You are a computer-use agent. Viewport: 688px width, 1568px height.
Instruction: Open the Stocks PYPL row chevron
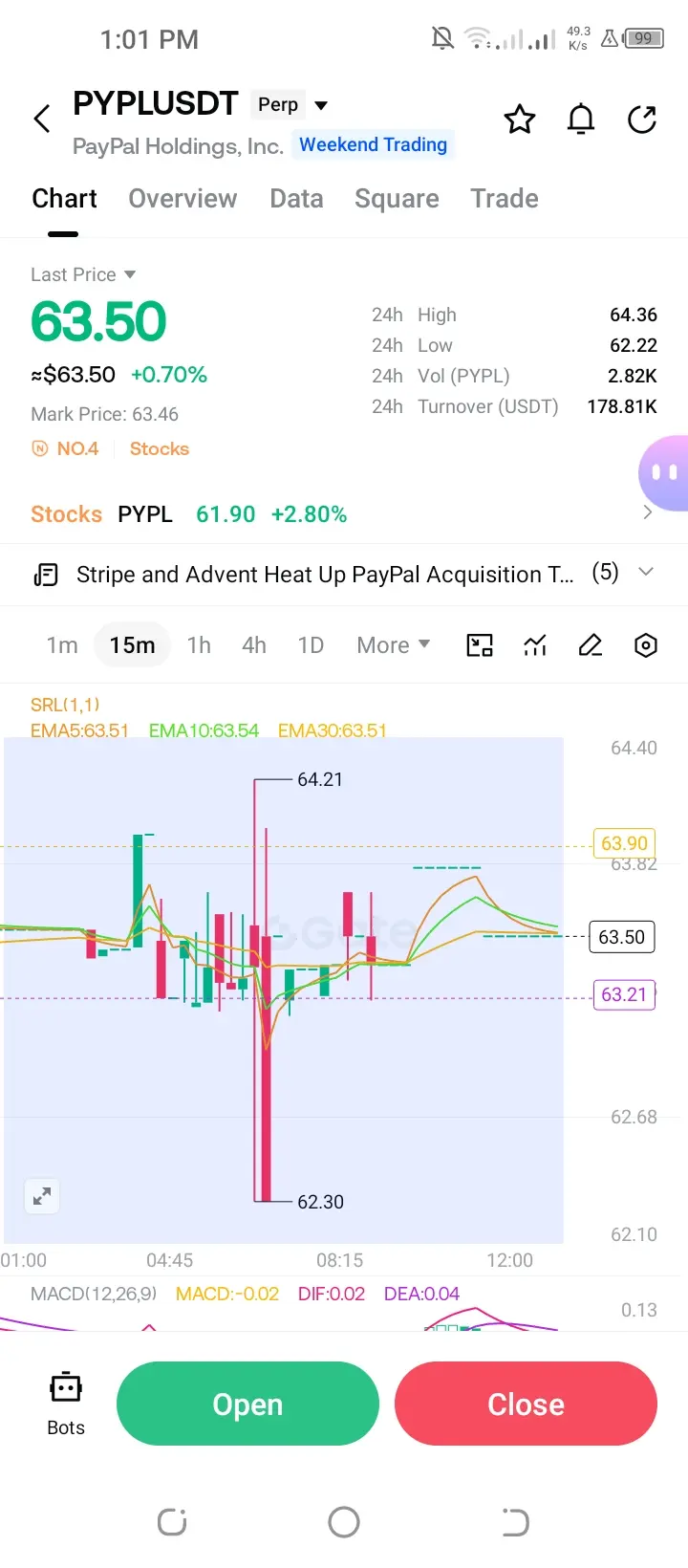648,512
